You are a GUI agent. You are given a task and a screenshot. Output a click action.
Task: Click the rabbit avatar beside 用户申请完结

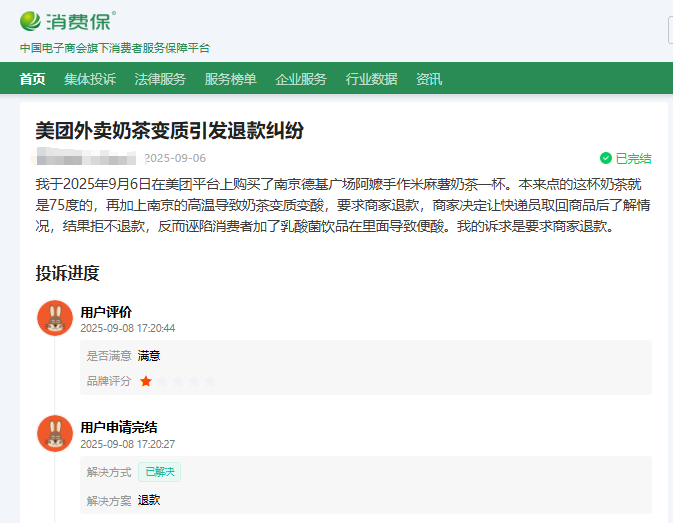coord(55,433)
